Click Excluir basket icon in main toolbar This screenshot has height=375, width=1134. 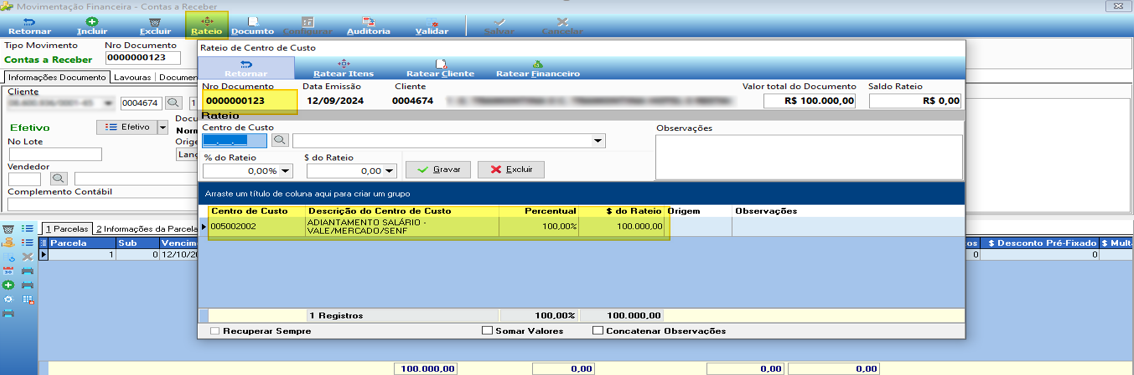(x=155, y=27)
